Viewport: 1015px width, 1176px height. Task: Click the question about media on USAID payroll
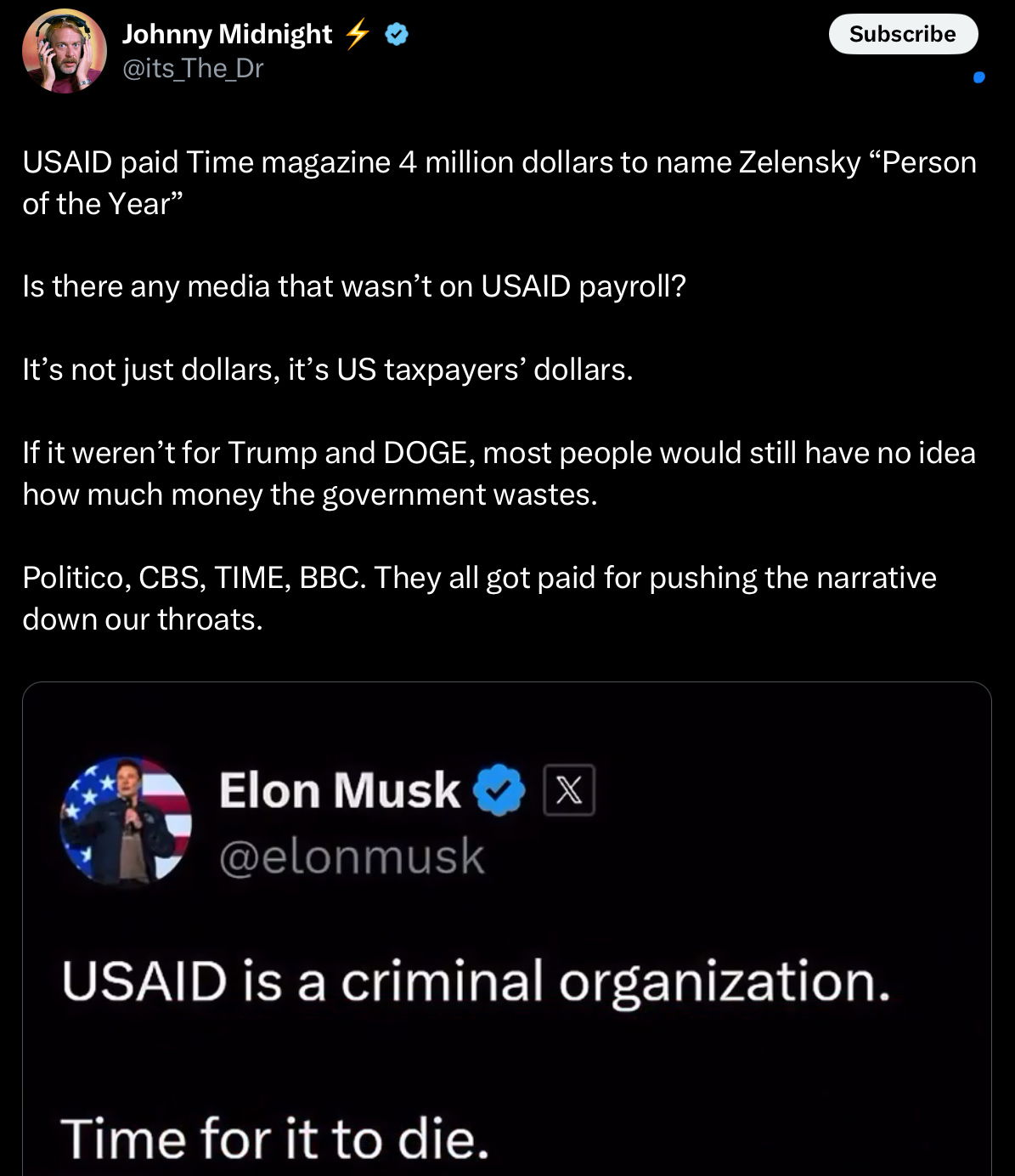353,286
